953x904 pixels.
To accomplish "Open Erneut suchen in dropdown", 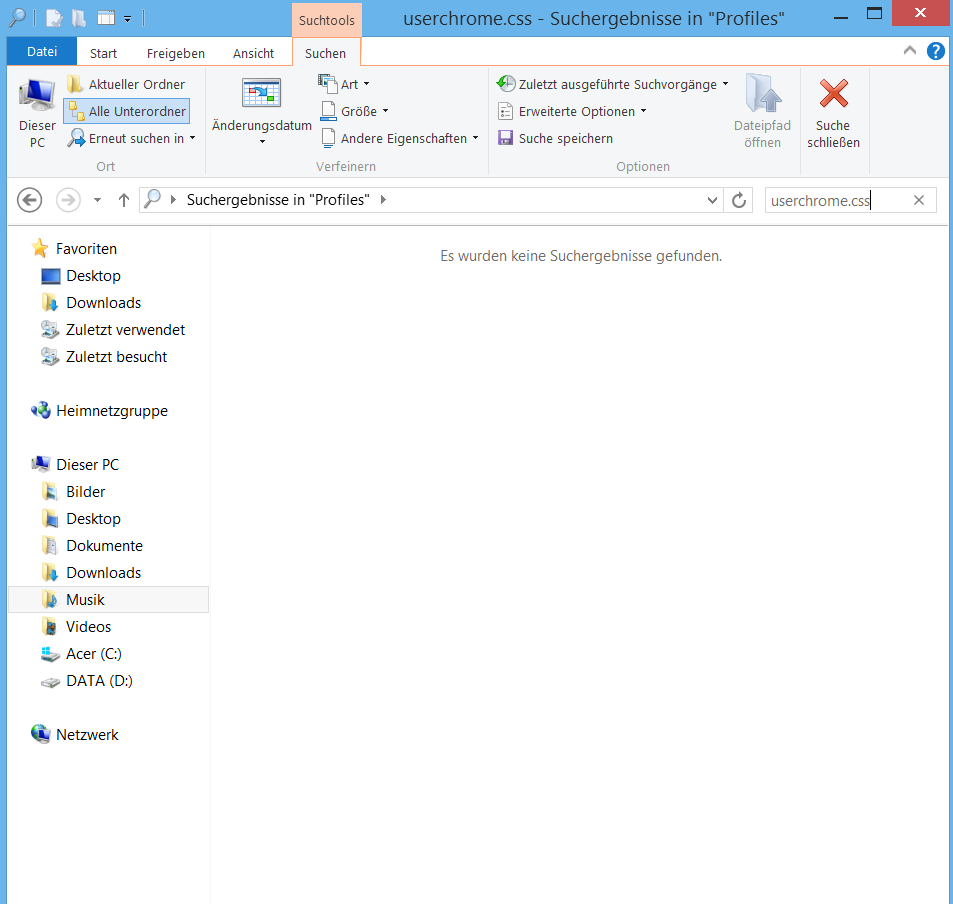I will click(132, 139).
